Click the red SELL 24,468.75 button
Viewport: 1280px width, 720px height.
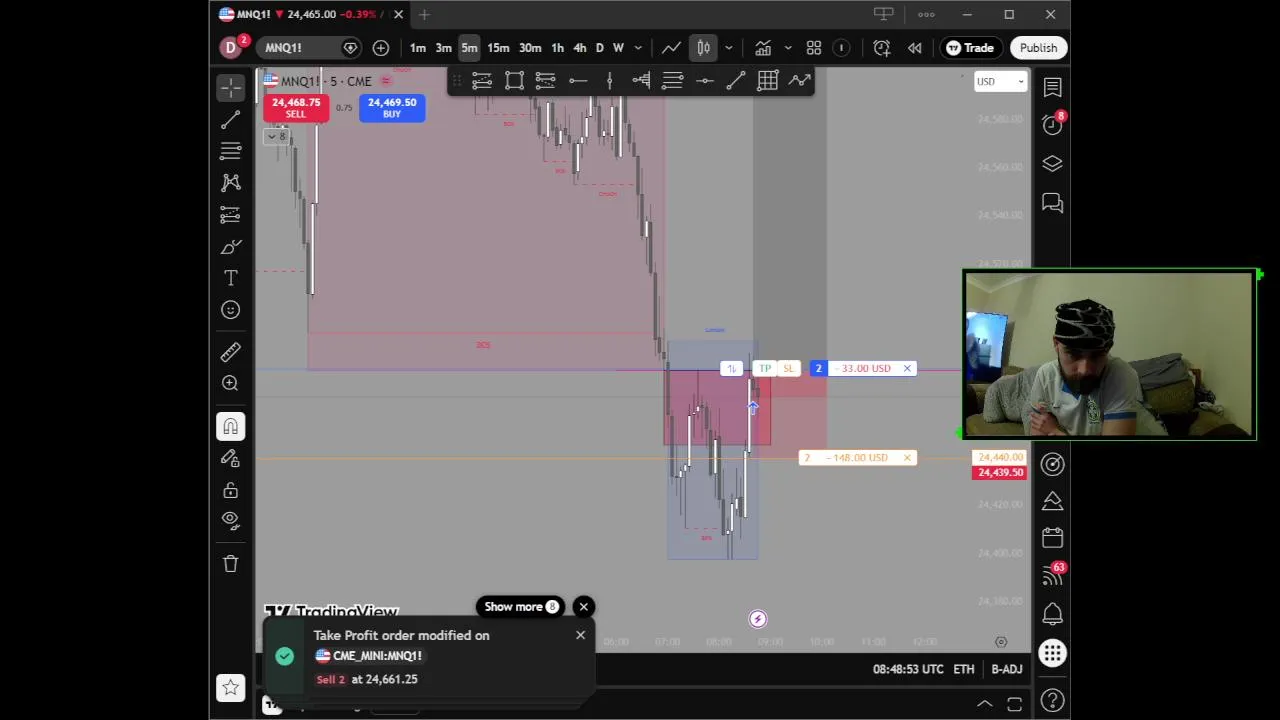[x=296, y=108]
